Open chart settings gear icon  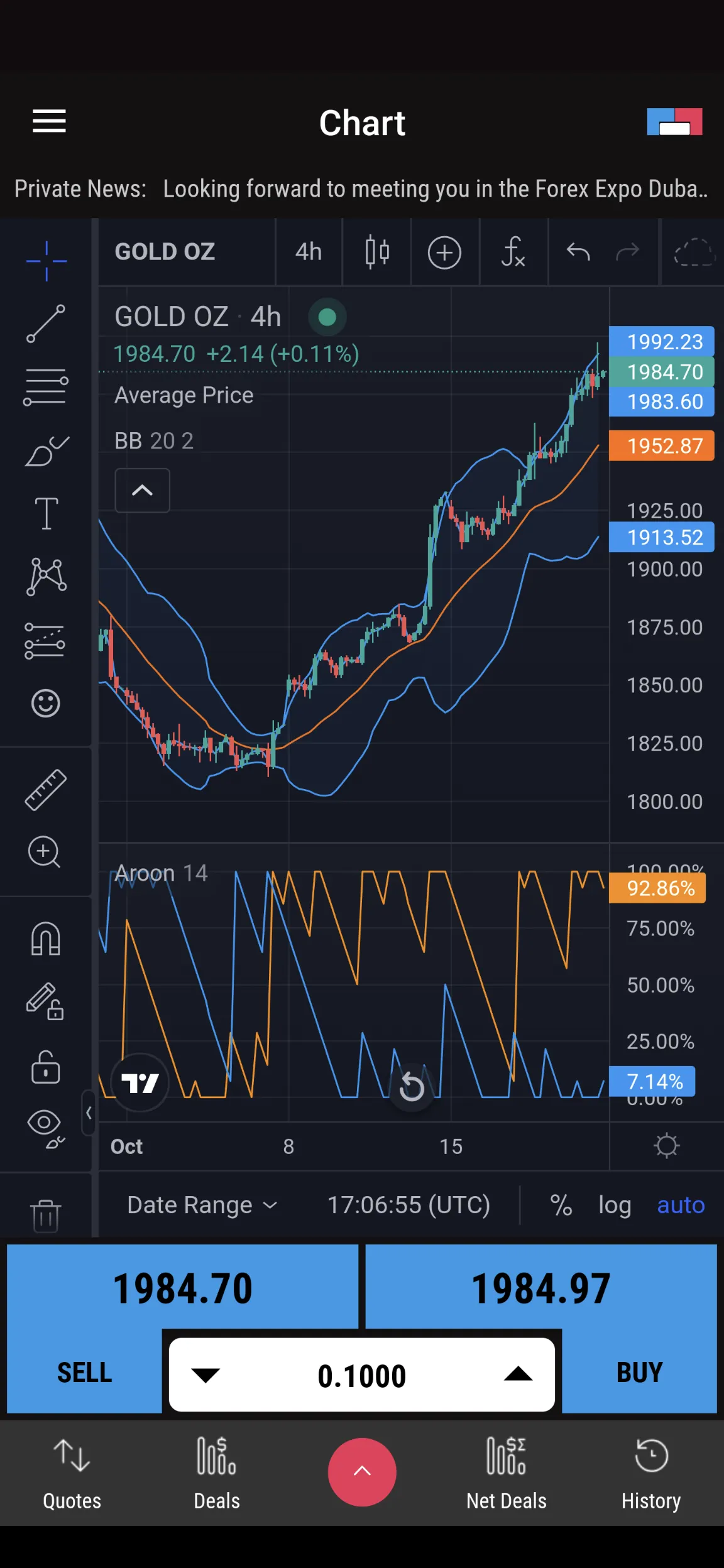pos(667,1146)
